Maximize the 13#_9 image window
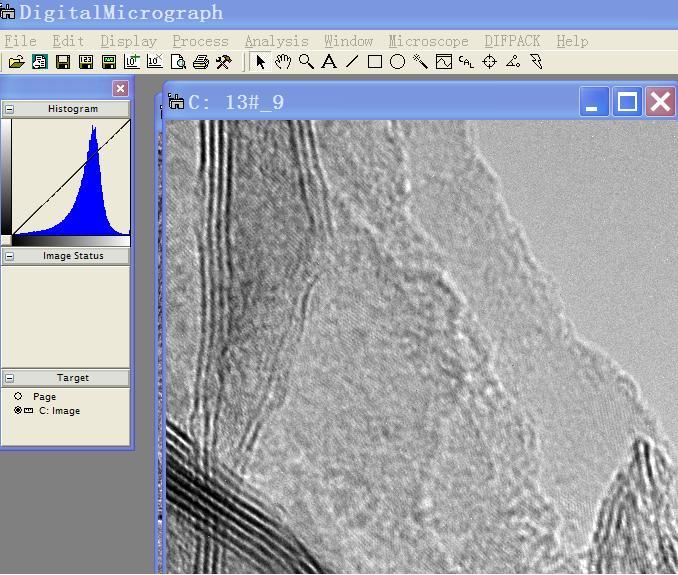Image resolution: width=678 pixels, height=575 pixels. (x=627, y=102)
